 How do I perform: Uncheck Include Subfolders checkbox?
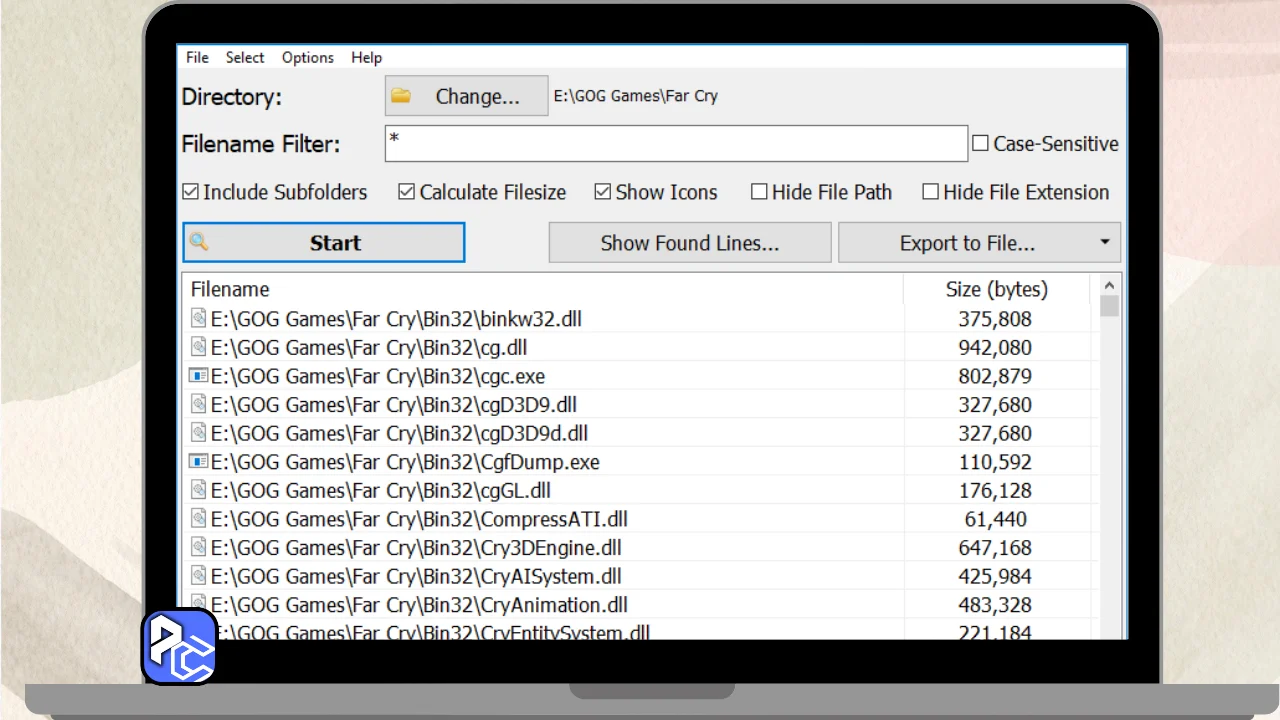[x=191, y=192]
